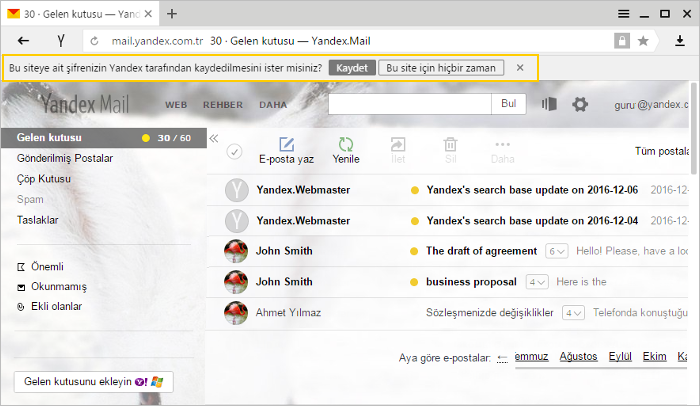Expand the 4-message Sözleşmenizde değişiklikler thread
The width and height of the screenshot is (700, 406).
click(573, 313)
